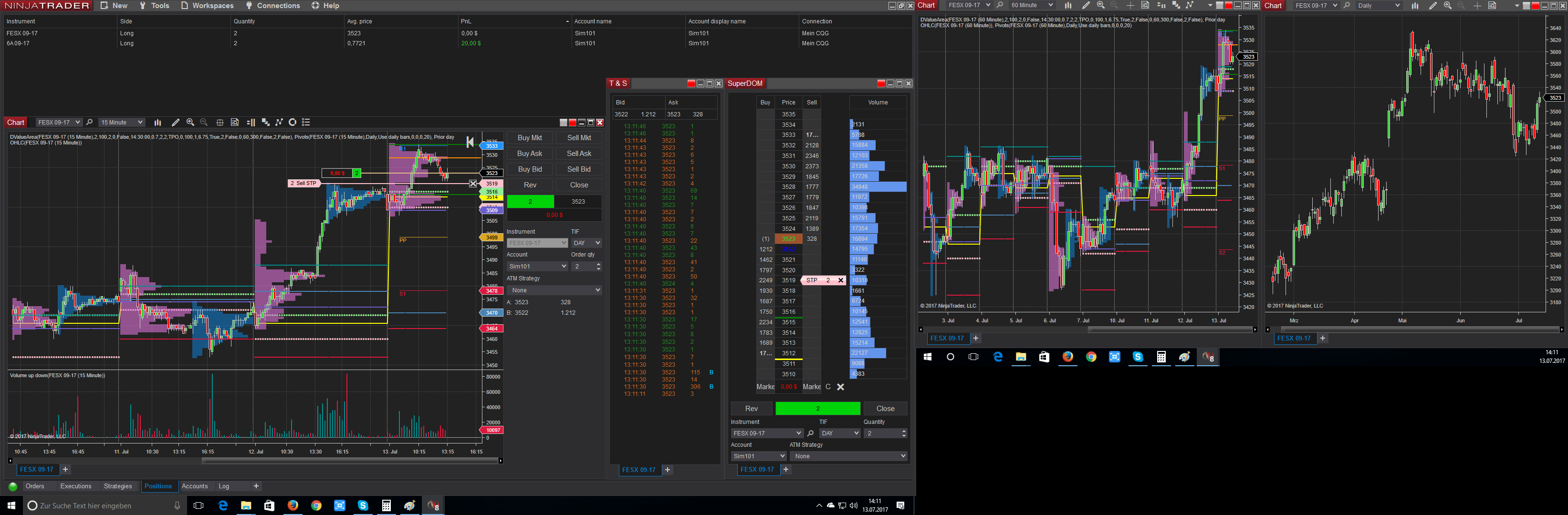This screenshot has height=515, width=1568.
Task: Click the red link square in 15 Minute chart
Action: (572, 123)
